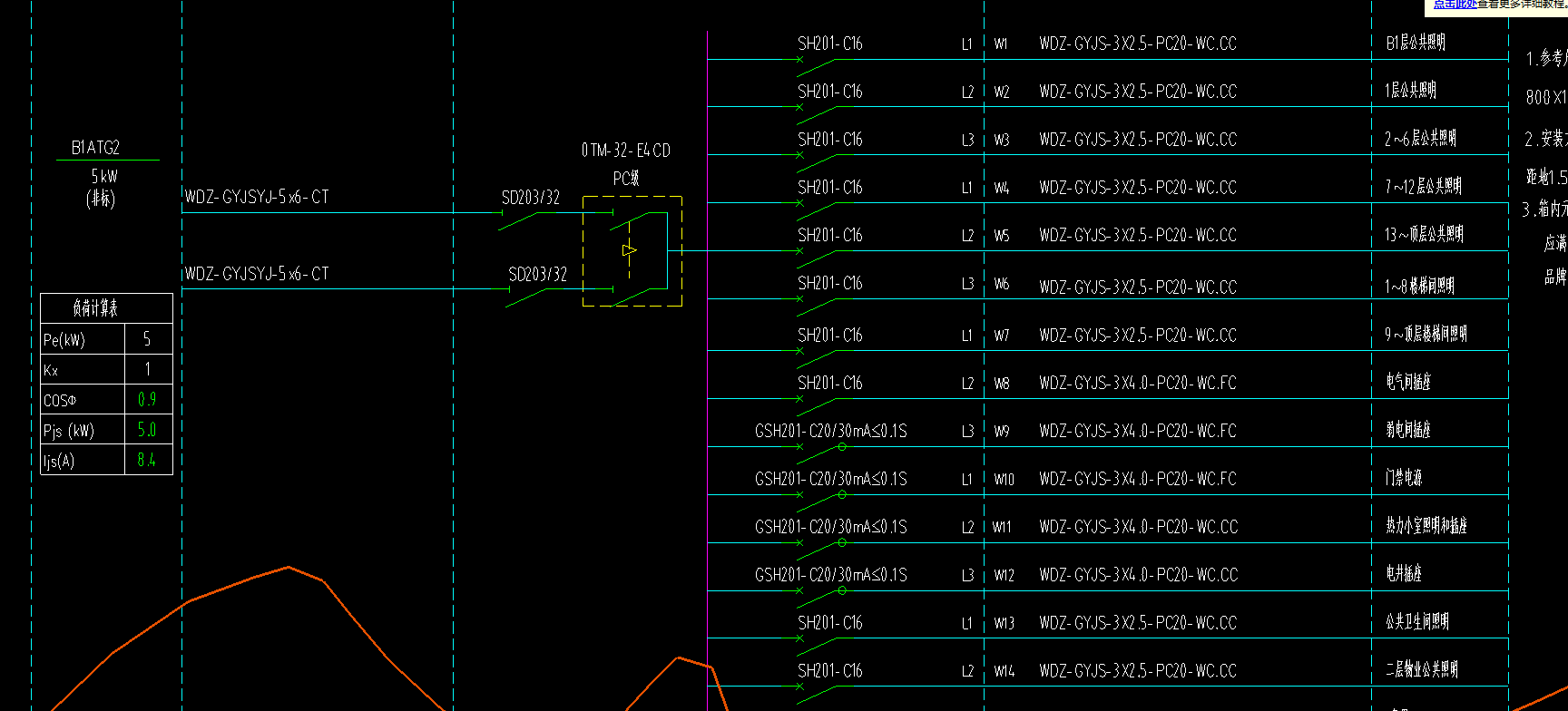Select the 门禁电源 load description
Screen dimensions: 1568x711
[1404, 478]
